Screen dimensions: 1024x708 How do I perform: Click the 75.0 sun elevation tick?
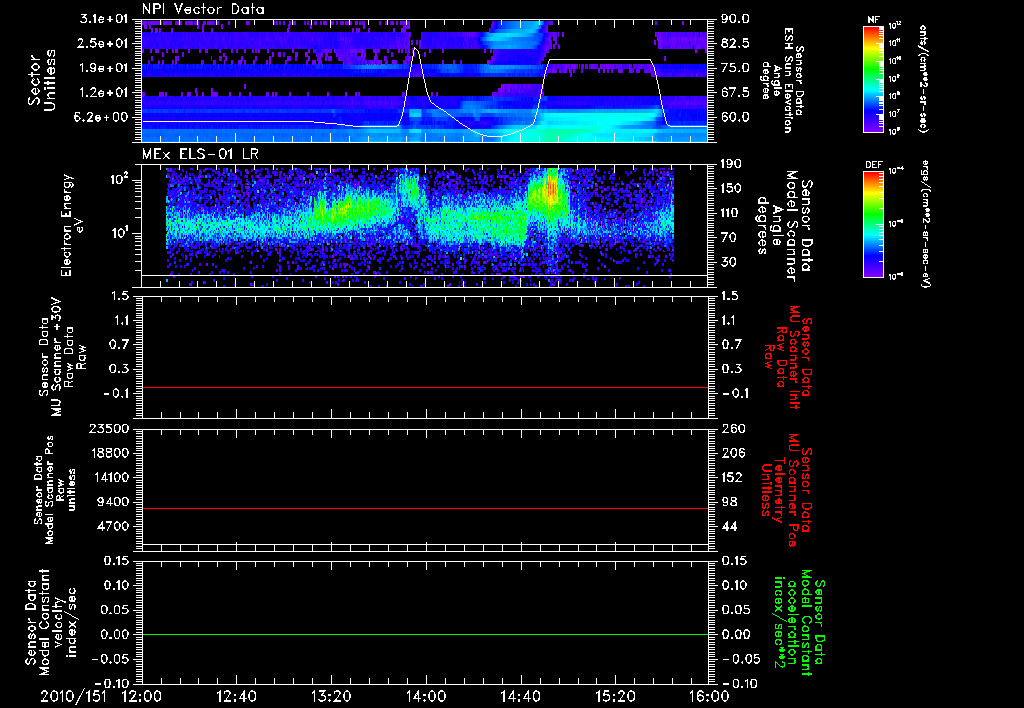(735, 68)
